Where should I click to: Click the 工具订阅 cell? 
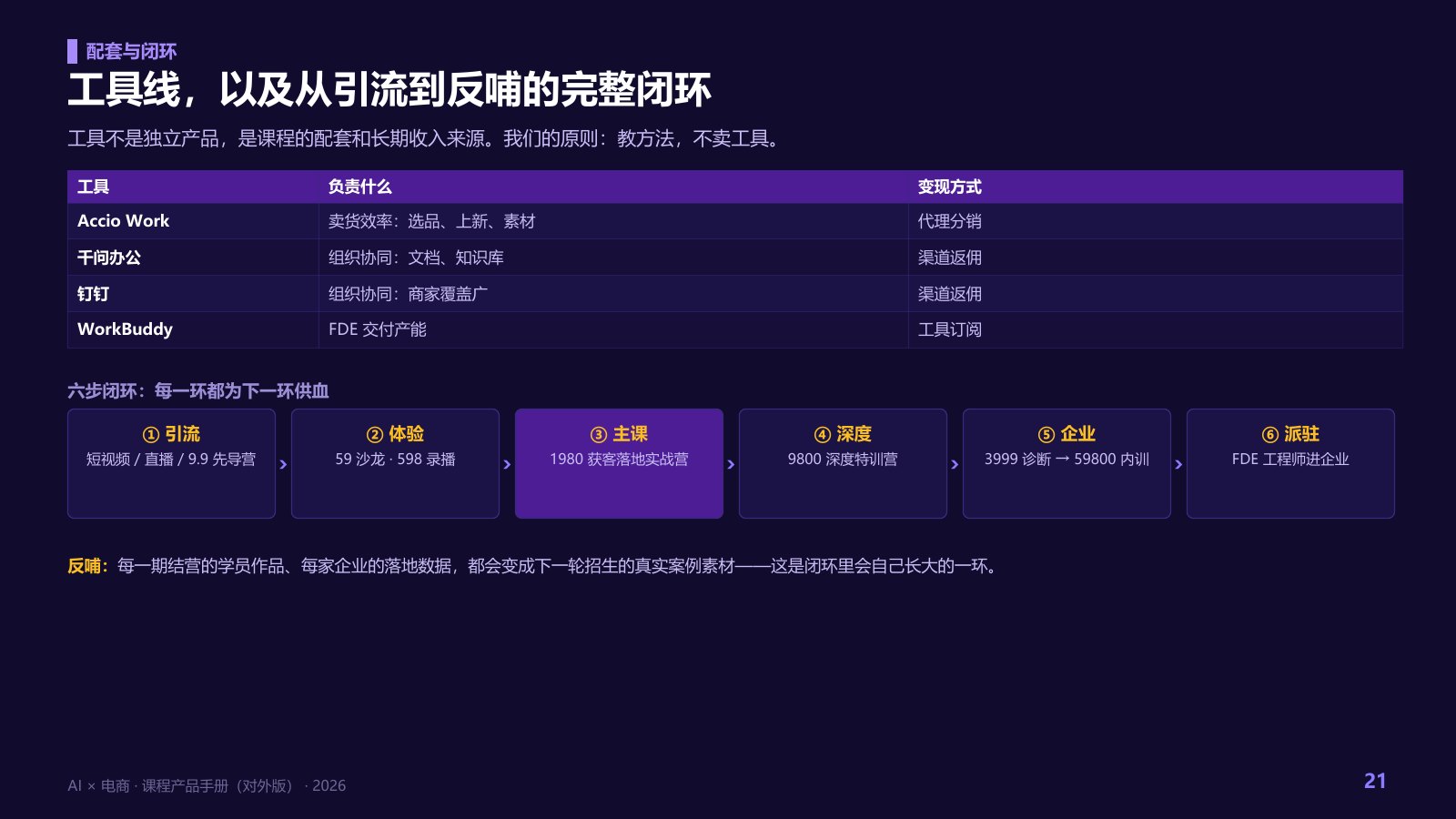pos(1156,329)
